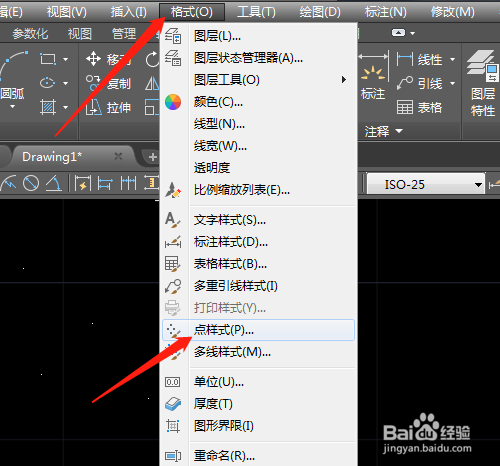Click the 表格 table tool
This screenshot has width=500, height=466.
(419, 107)
